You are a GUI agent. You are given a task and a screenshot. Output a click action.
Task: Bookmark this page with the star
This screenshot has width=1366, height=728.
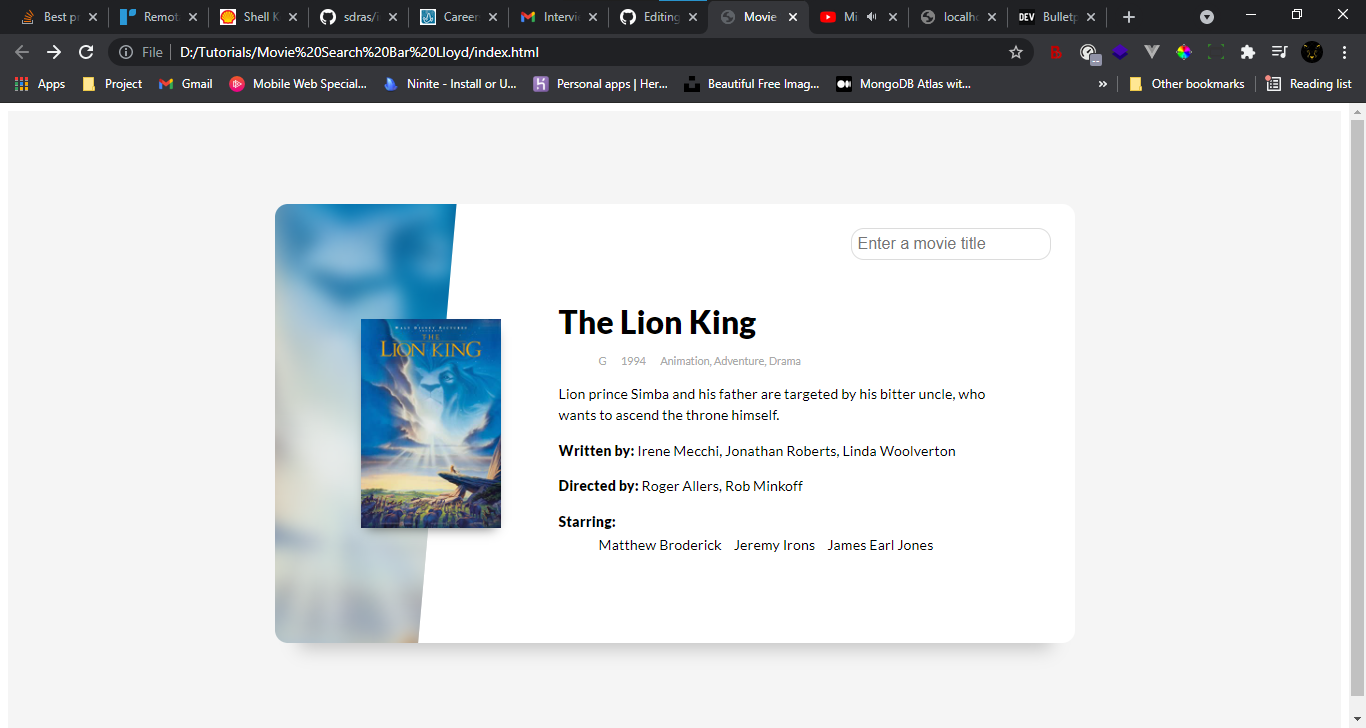(x=1016, y=51)
